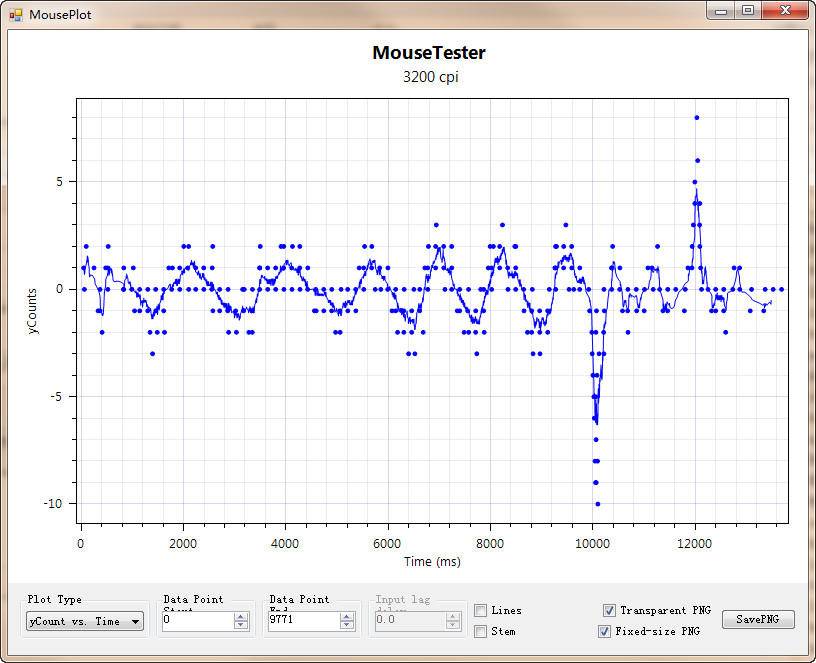
Task: Click the Data Point End field showing 9771
Action: pos(302,621)
